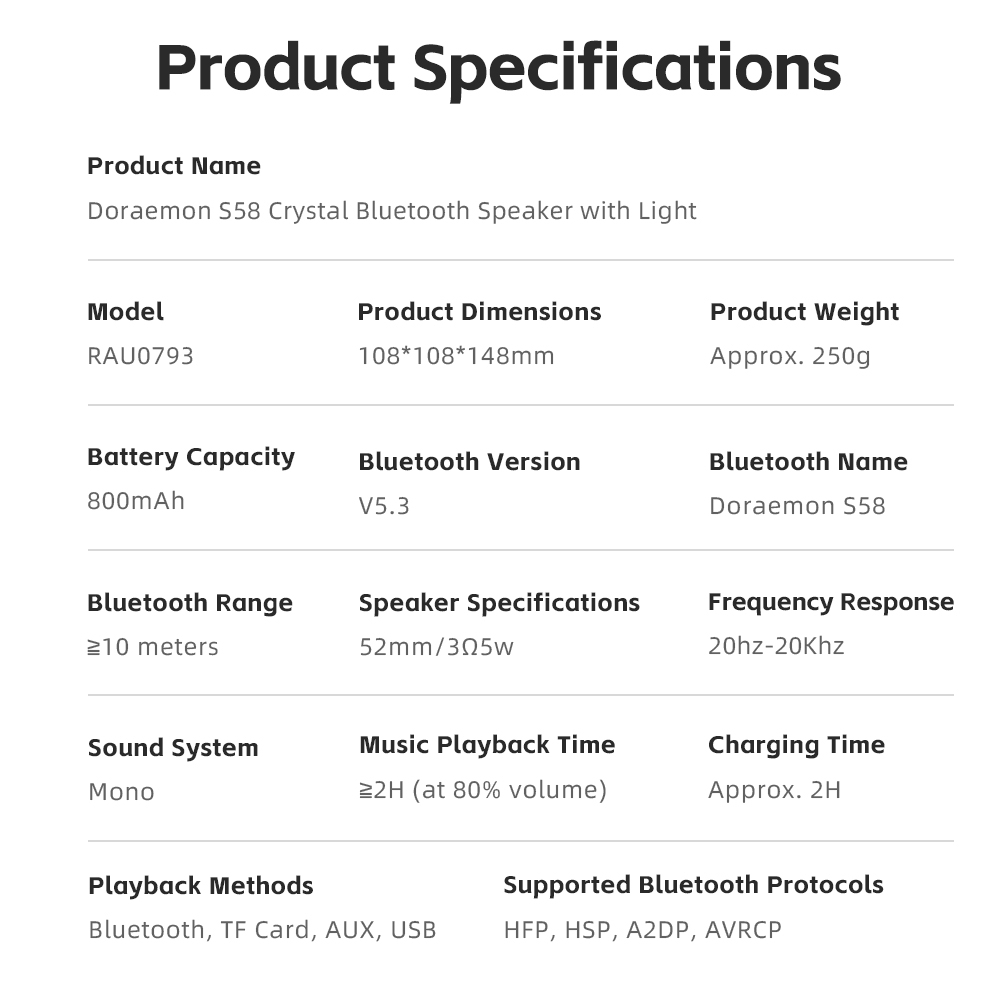Screen dimensions: 1000x1000
Task: Click the Bluetooth, TF Card, AUX, USB text
Action: point(262,930)
